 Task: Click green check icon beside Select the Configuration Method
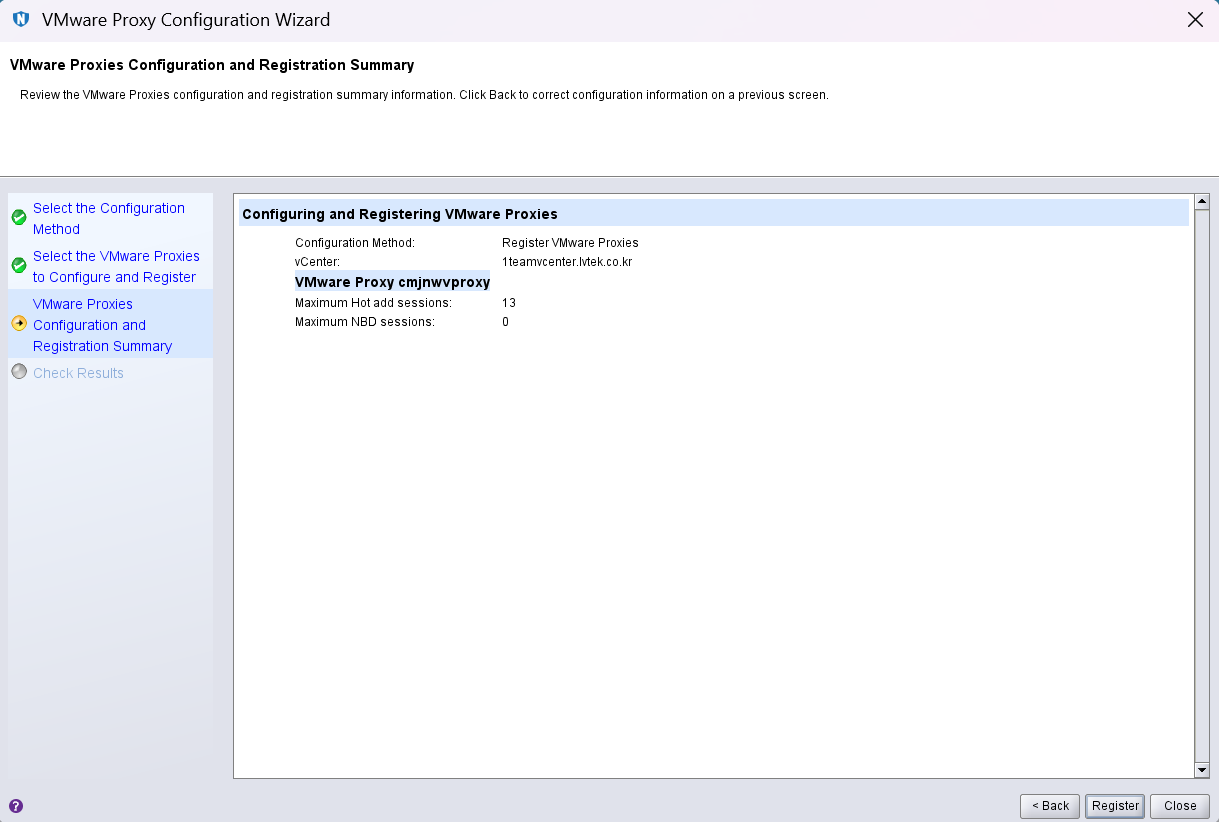coord(19,218)
